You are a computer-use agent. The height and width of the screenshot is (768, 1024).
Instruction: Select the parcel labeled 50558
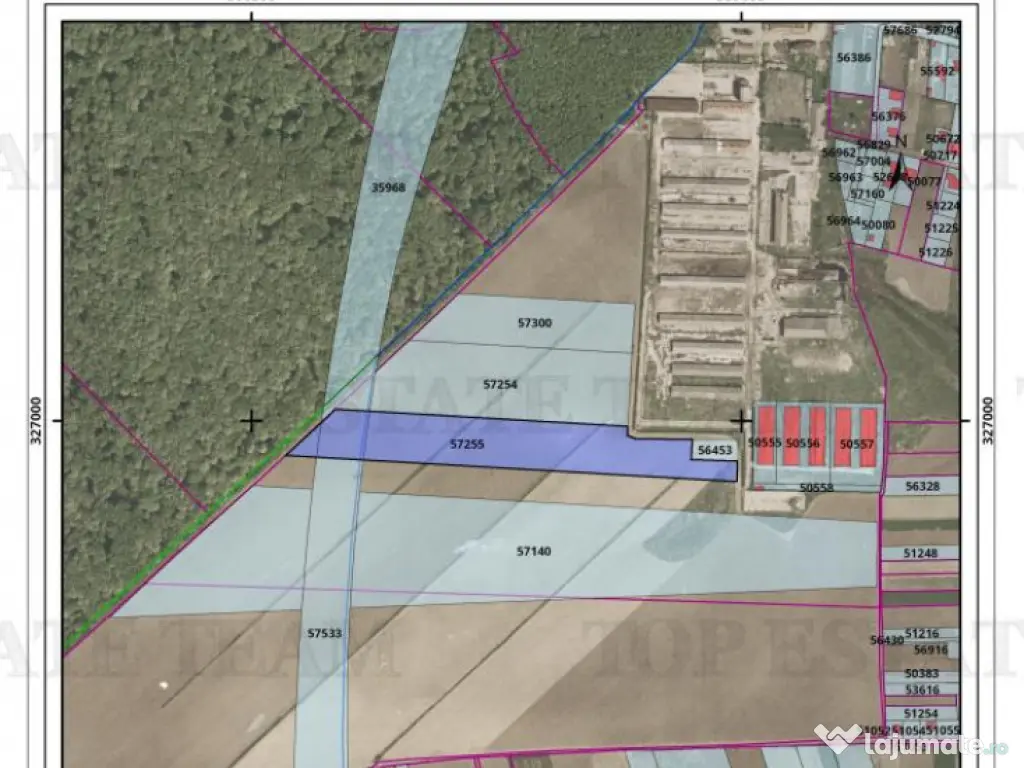click(x=816, y=487)
